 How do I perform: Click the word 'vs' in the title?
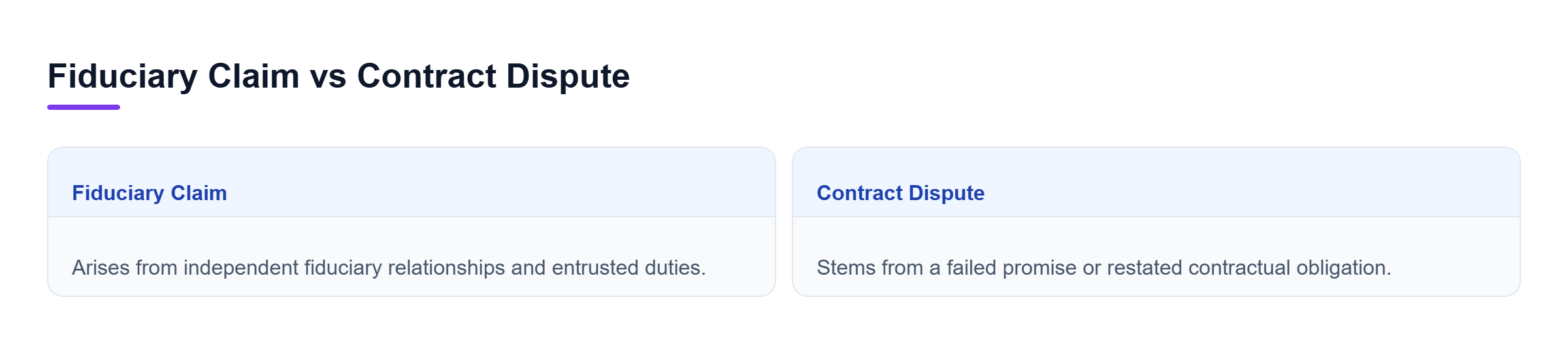click(x=328, y=77)
